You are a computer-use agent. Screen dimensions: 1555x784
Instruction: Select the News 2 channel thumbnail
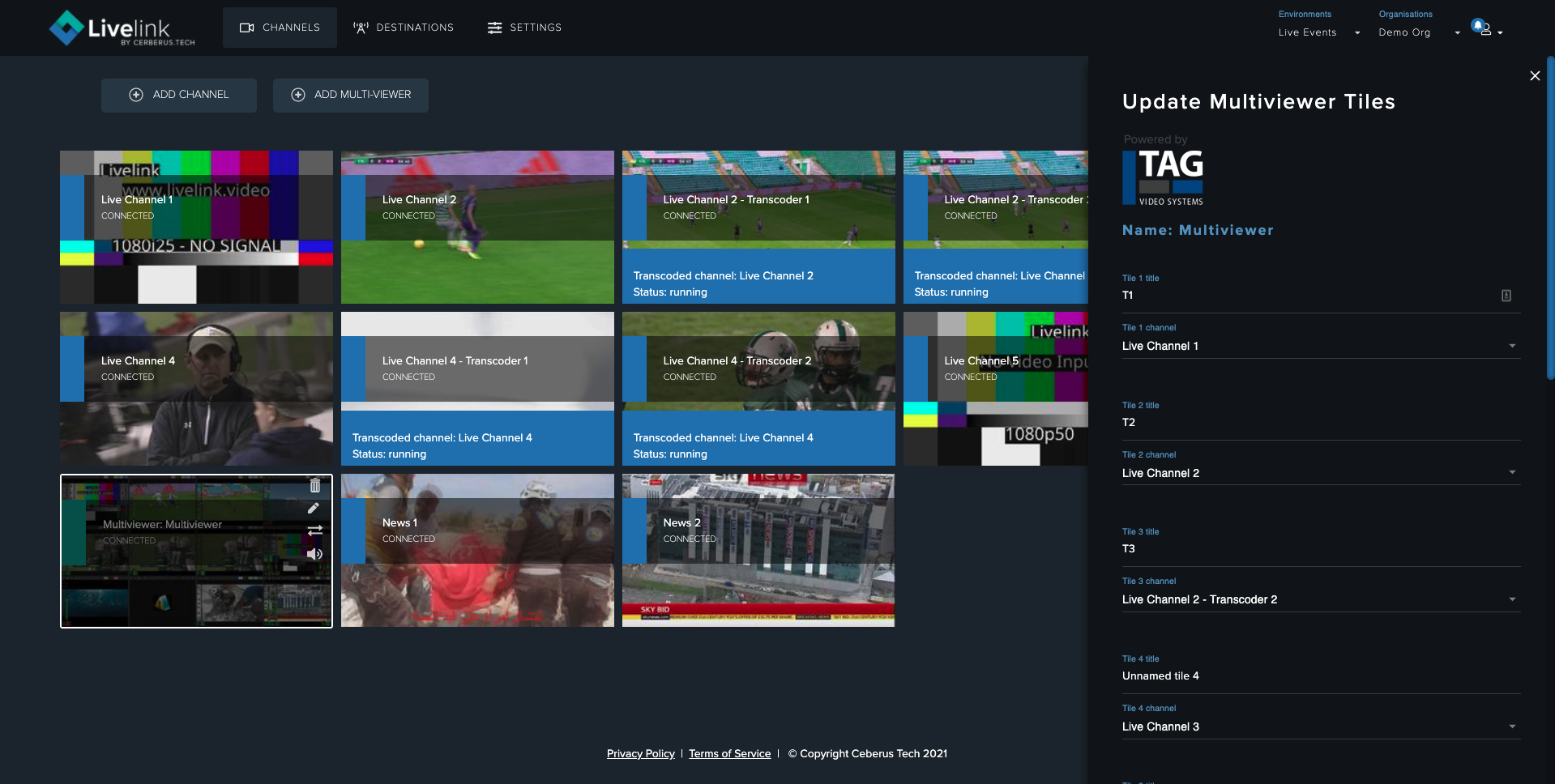coord(758,551)
